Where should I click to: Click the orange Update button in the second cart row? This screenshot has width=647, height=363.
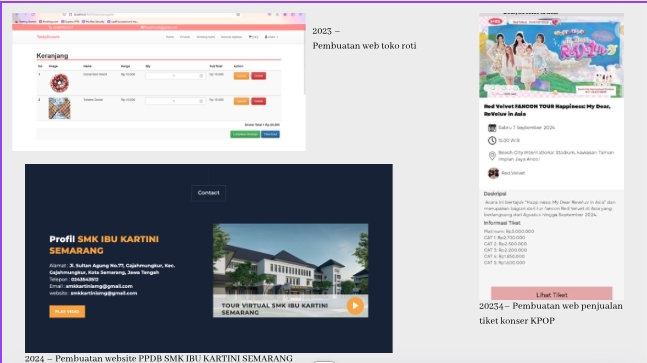[x=241, y=101]
